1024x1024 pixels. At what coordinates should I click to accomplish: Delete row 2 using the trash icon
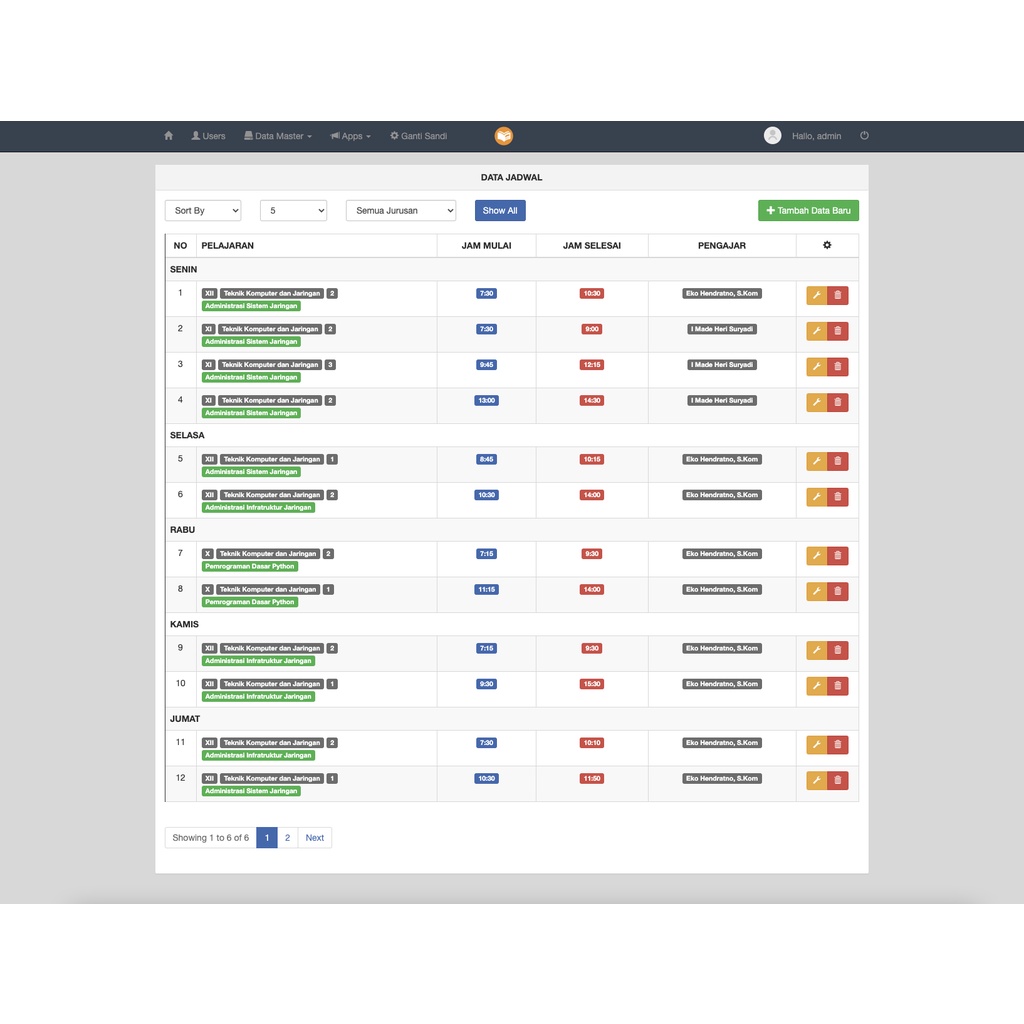click(838, 331)
